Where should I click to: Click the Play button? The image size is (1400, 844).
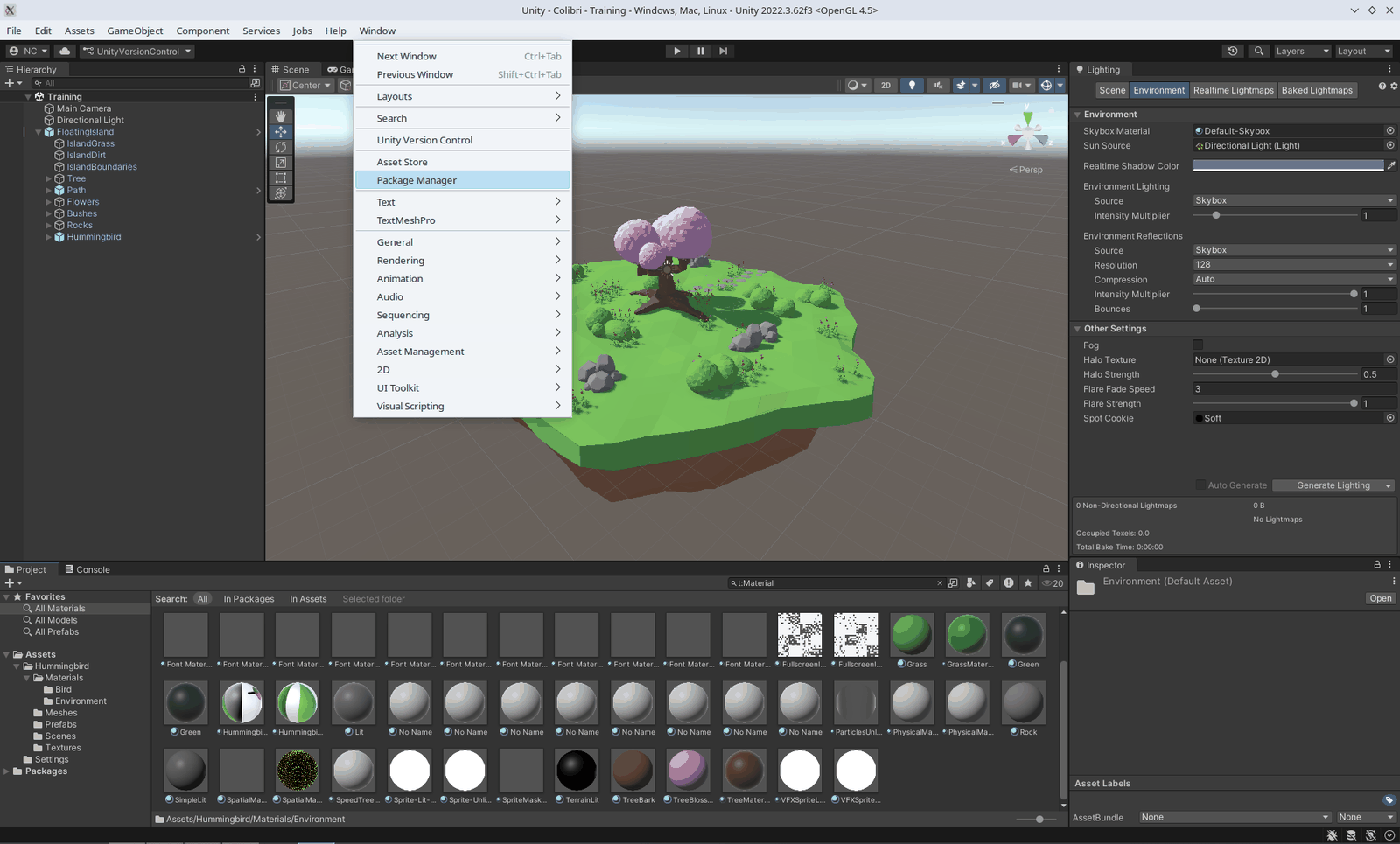pyautogui.click(x=676, y=51)
